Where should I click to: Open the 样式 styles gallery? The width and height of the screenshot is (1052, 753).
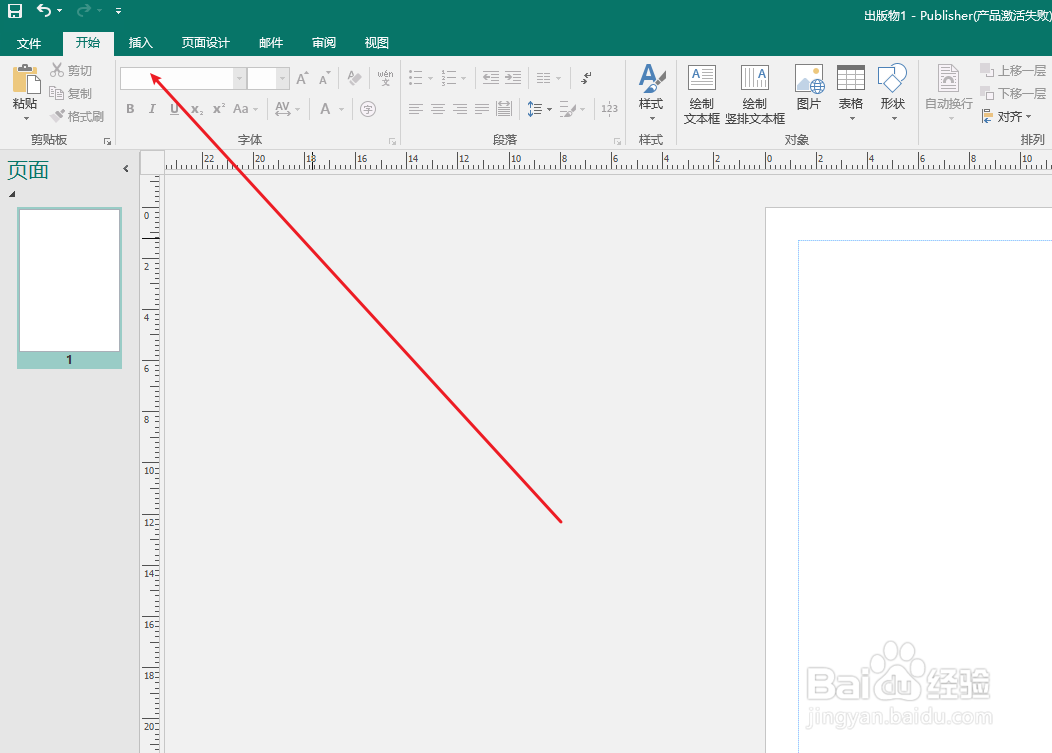[x=651, y=93]
